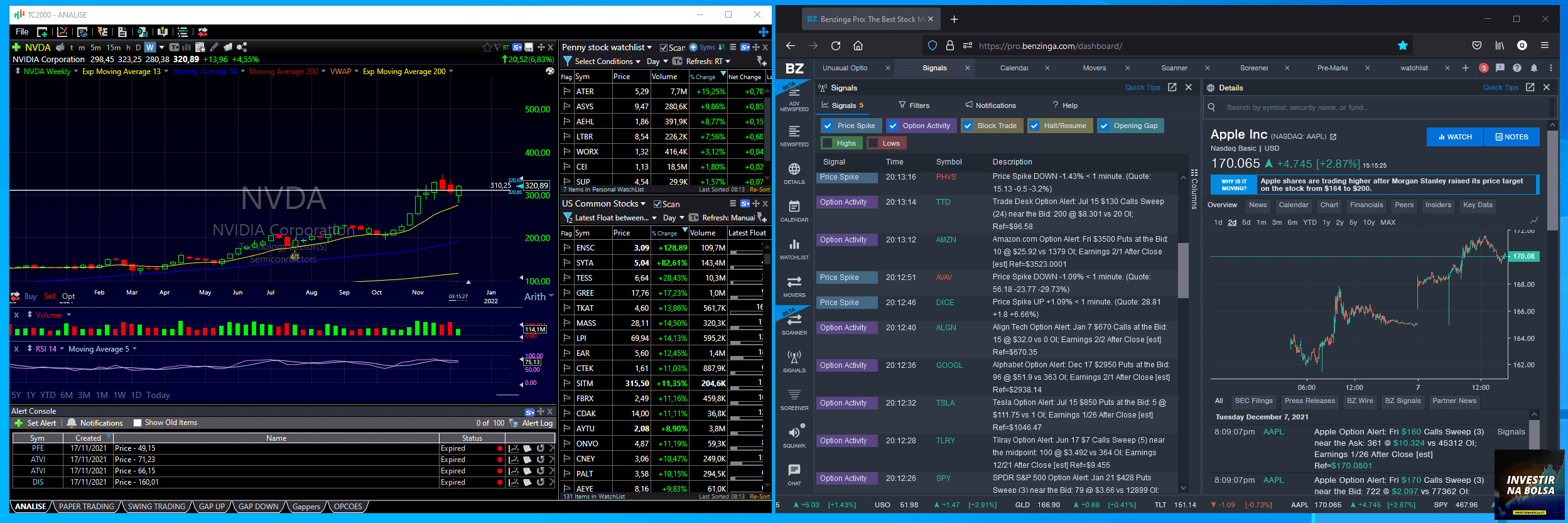Click Quick Tips link in Signals panel
This screenshot has width=1568, height=523.
coord(1142,87)
